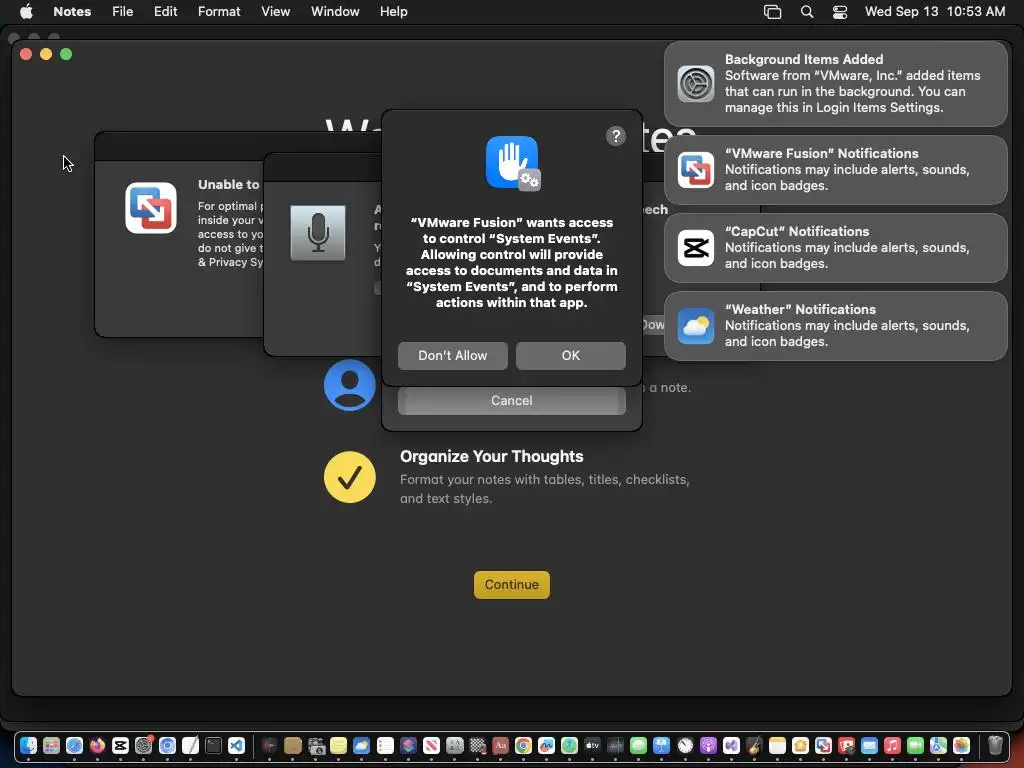Open Dictionary from the Dock
Screen dimensions: 1024x768
click(500, 745)
